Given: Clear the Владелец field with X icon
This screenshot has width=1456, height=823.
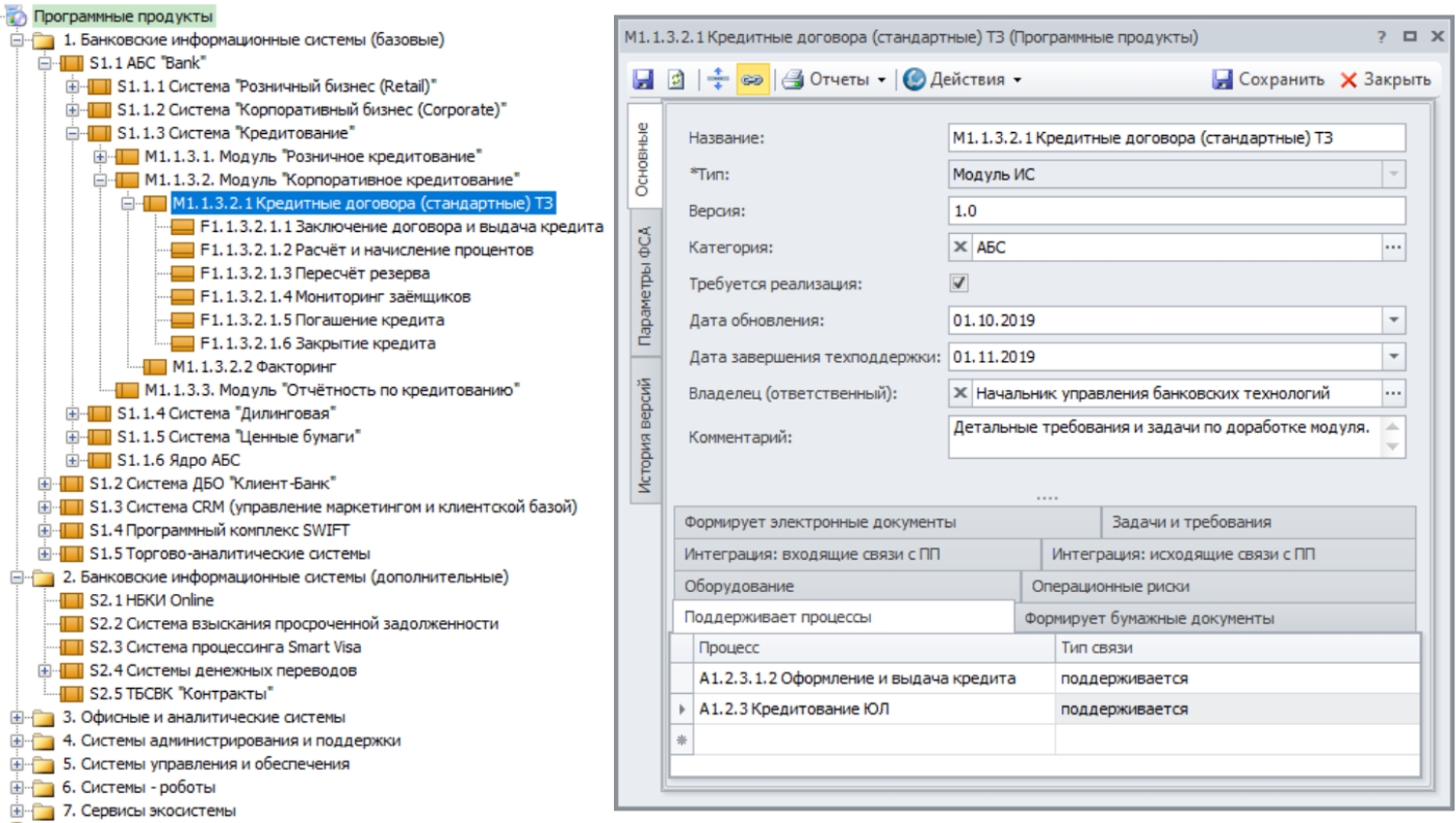Looking at the screenshot, I should pyautogui.click(x=960, y=393).
